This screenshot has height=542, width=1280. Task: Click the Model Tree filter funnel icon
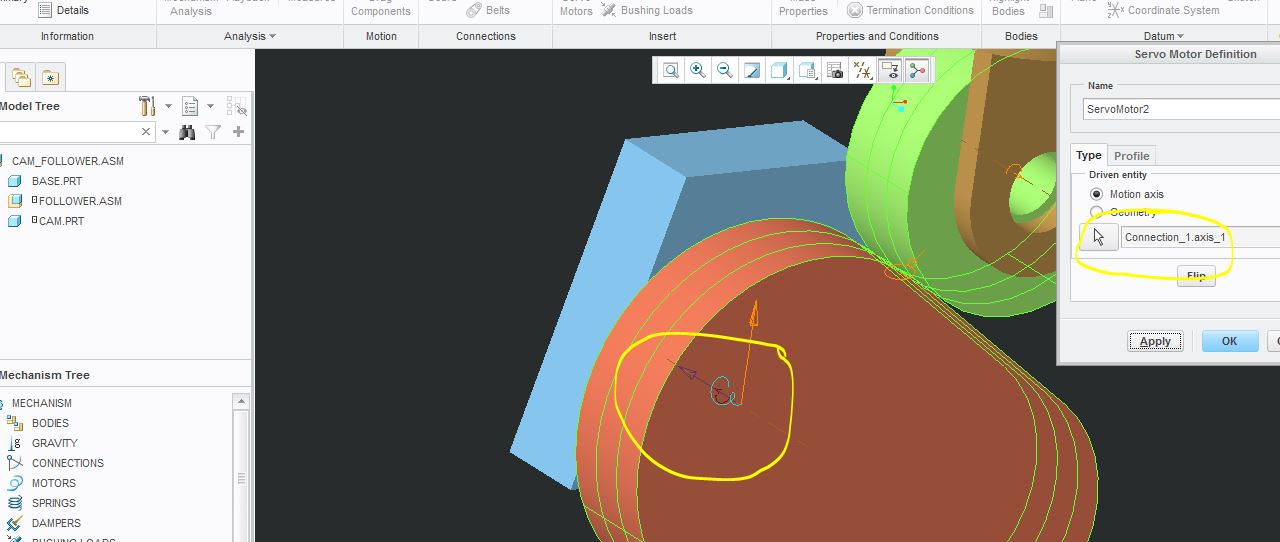coord(213,132)
